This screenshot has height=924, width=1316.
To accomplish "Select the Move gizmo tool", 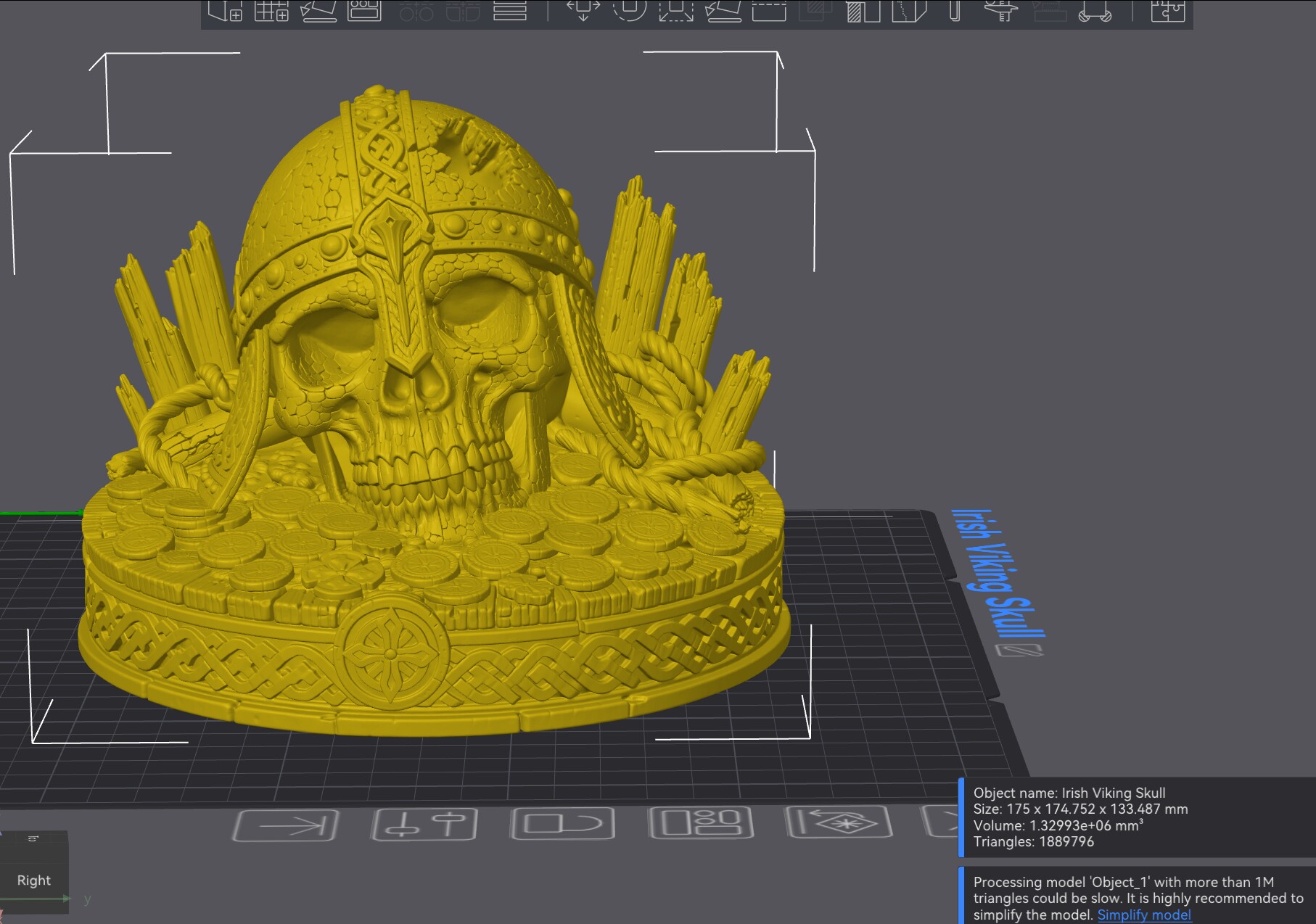I will click(x=583, y=10).
